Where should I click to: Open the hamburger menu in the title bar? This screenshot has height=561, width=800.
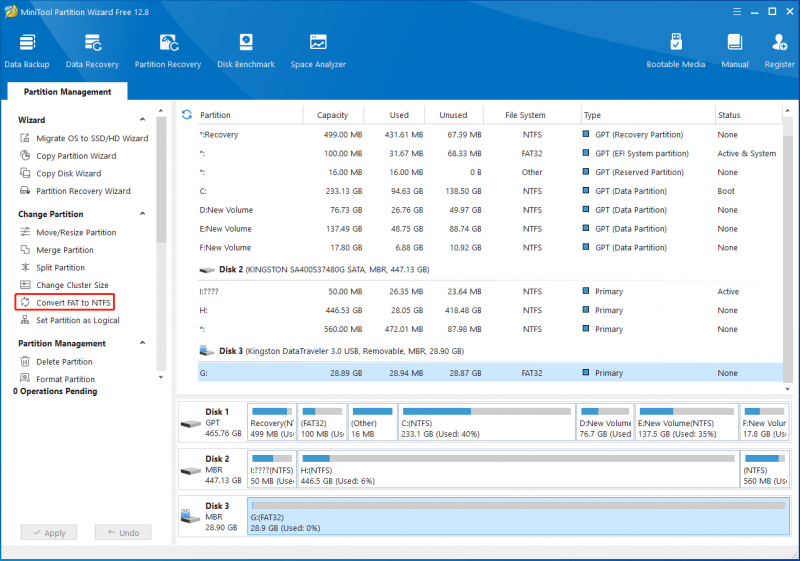(737, 11)
